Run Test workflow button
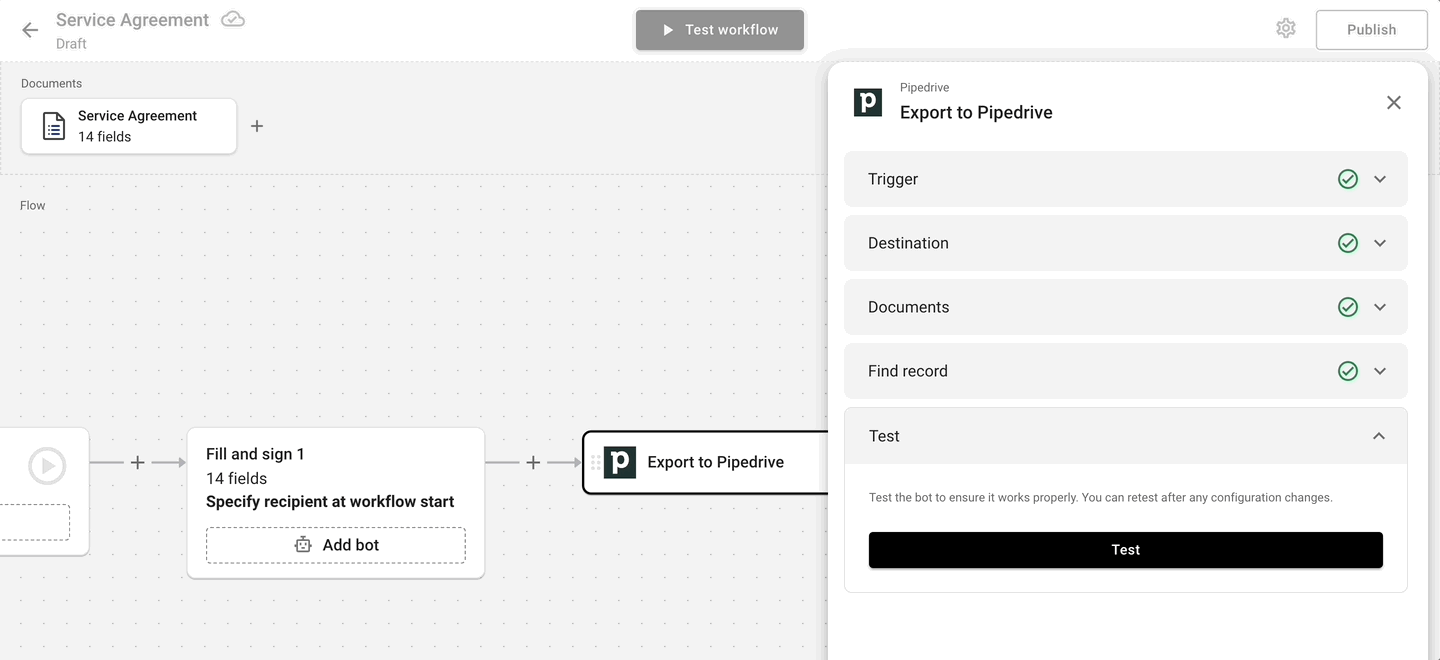The image size is (1440, 660). [x=720, y=30]
